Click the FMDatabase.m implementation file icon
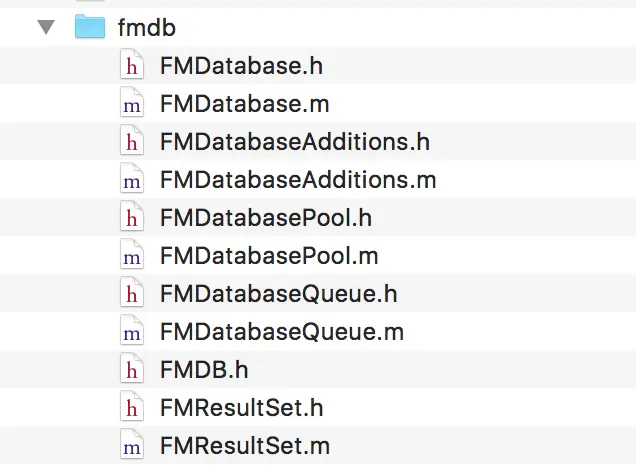Screen dimensions: 636x466 pyautogui.click(x=132, y=103)
